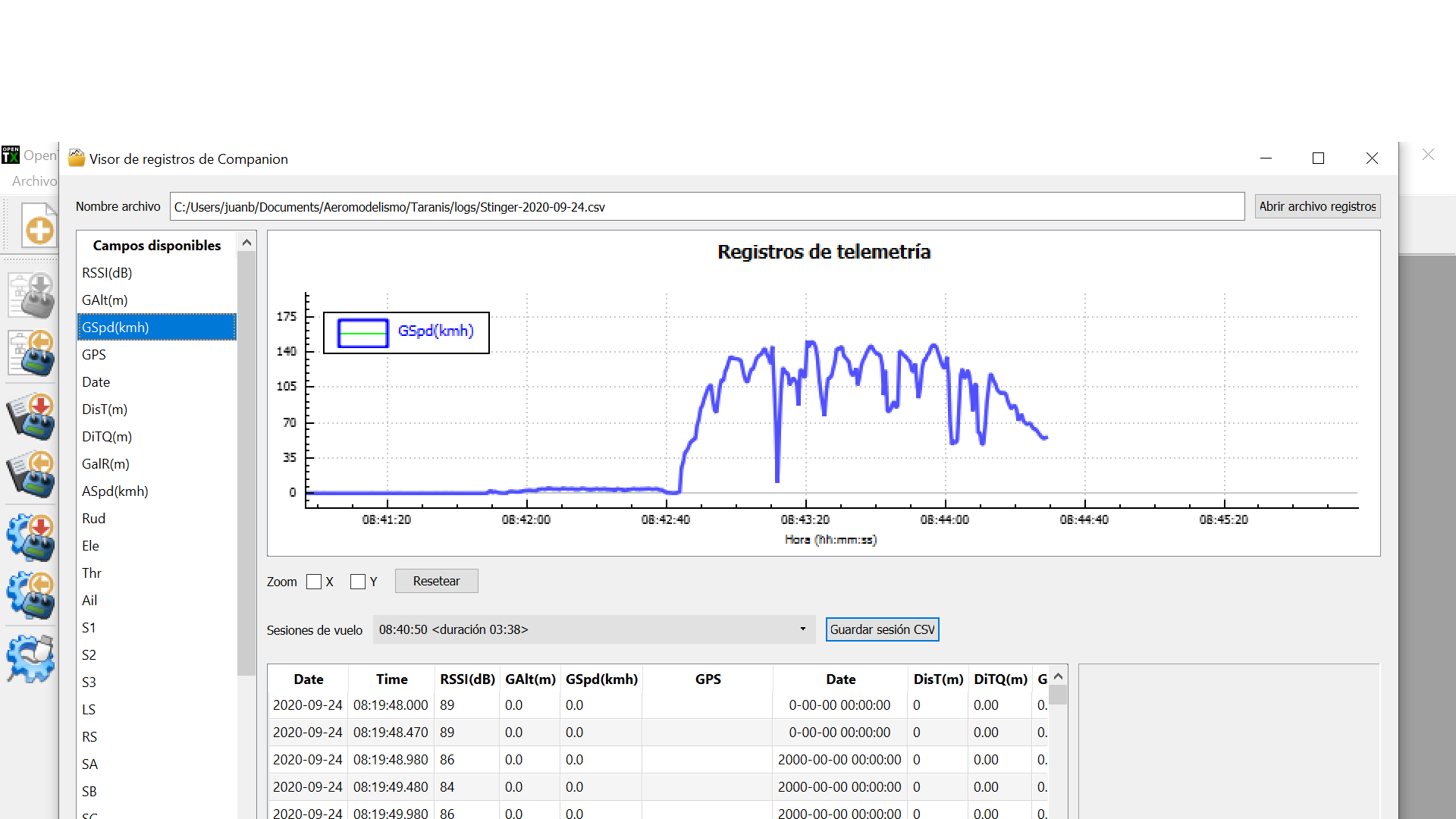Click scroll up arrow of data table
Viewport: 1456px width, 819px height.
coord(1059,676)
